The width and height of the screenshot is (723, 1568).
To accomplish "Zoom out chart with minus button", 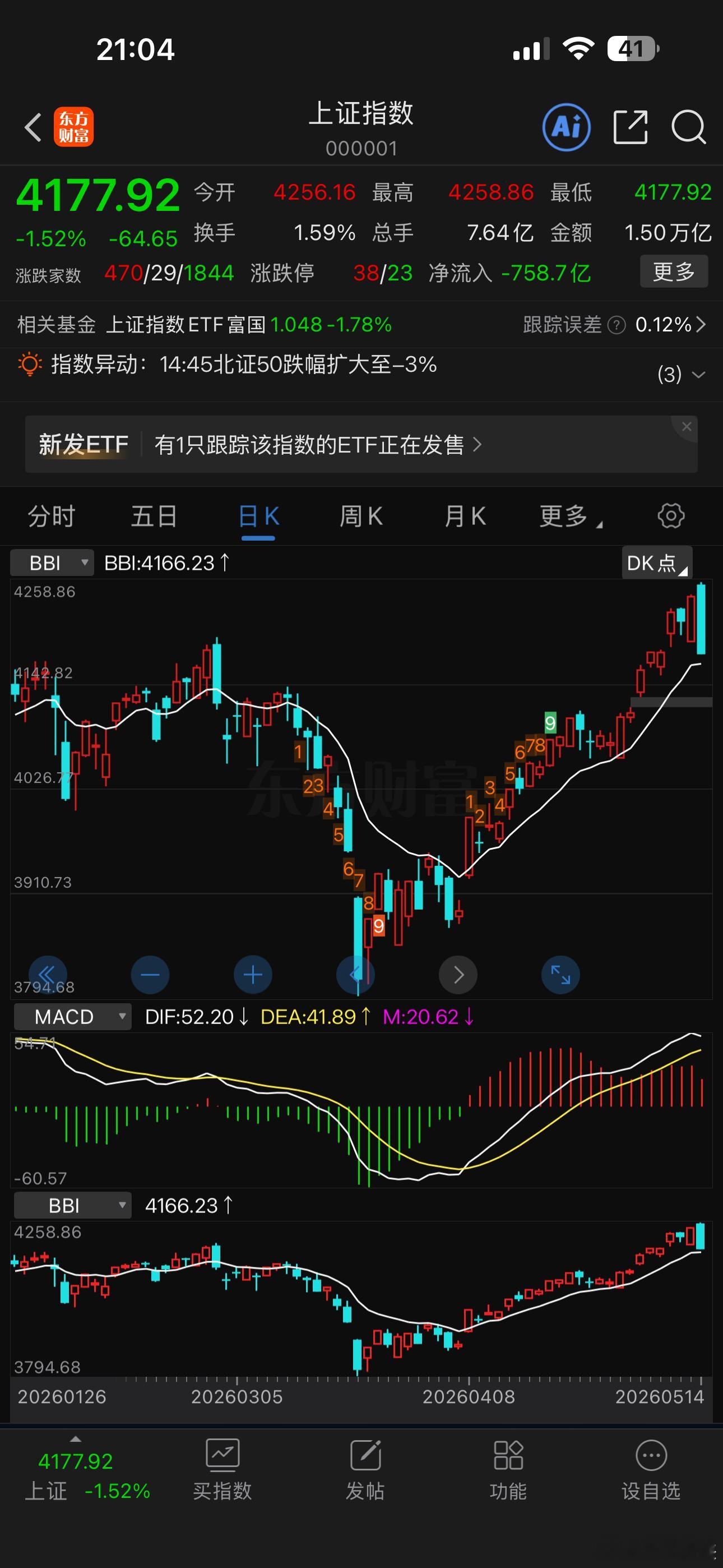I will (150, 975).
